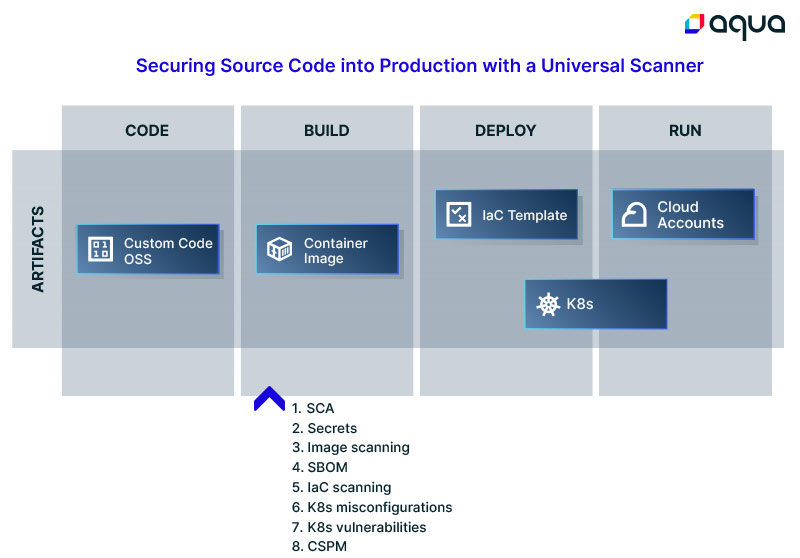Click the DEPLOY column header

coord(506,131)
